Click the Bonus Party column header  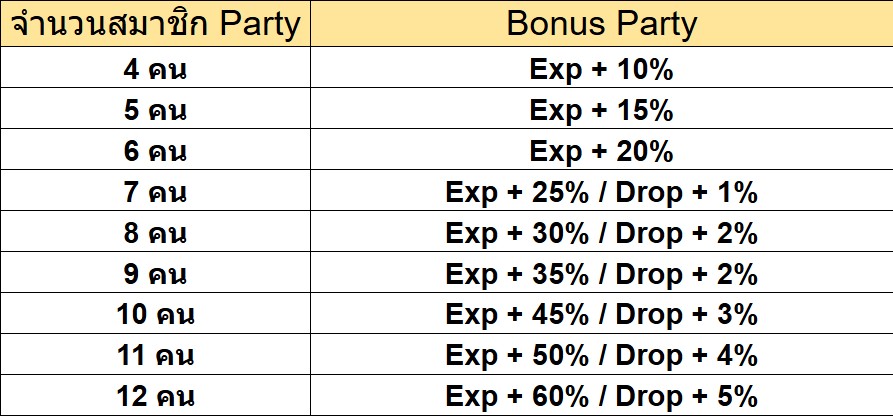click(x=602, y=23)
